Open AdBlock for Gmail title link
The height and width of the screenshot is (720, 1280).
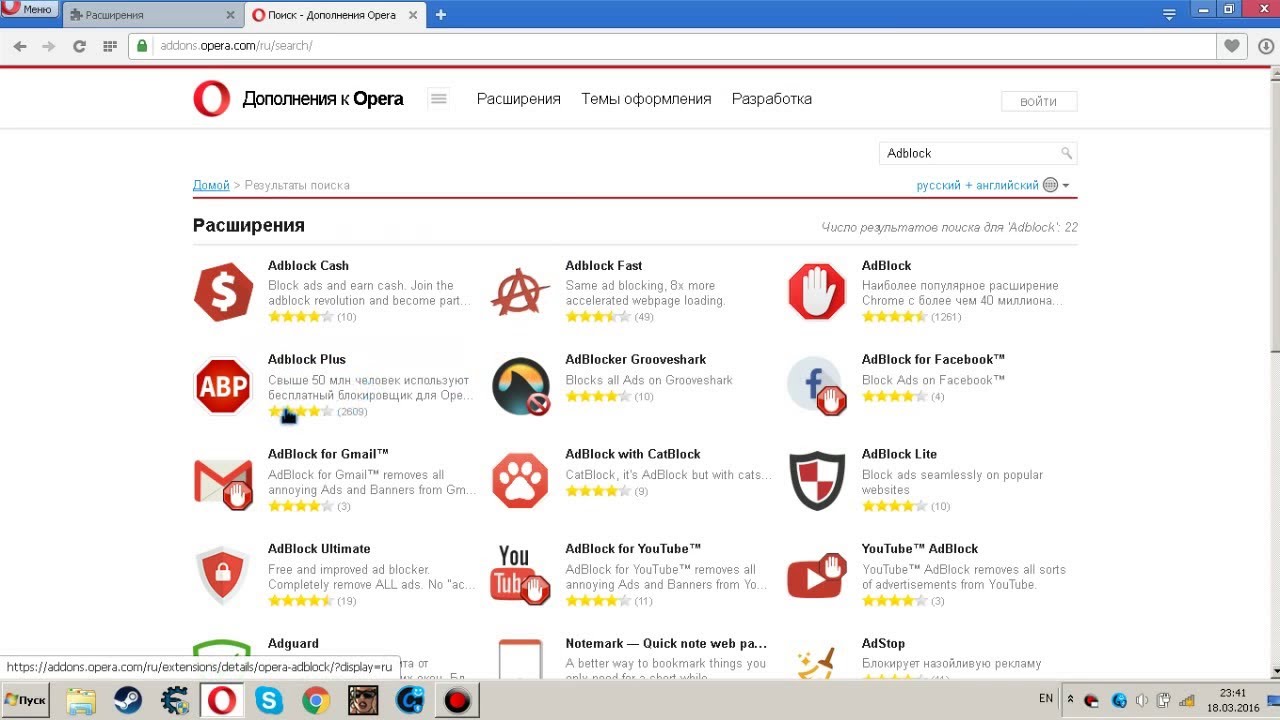click(328, 454)
